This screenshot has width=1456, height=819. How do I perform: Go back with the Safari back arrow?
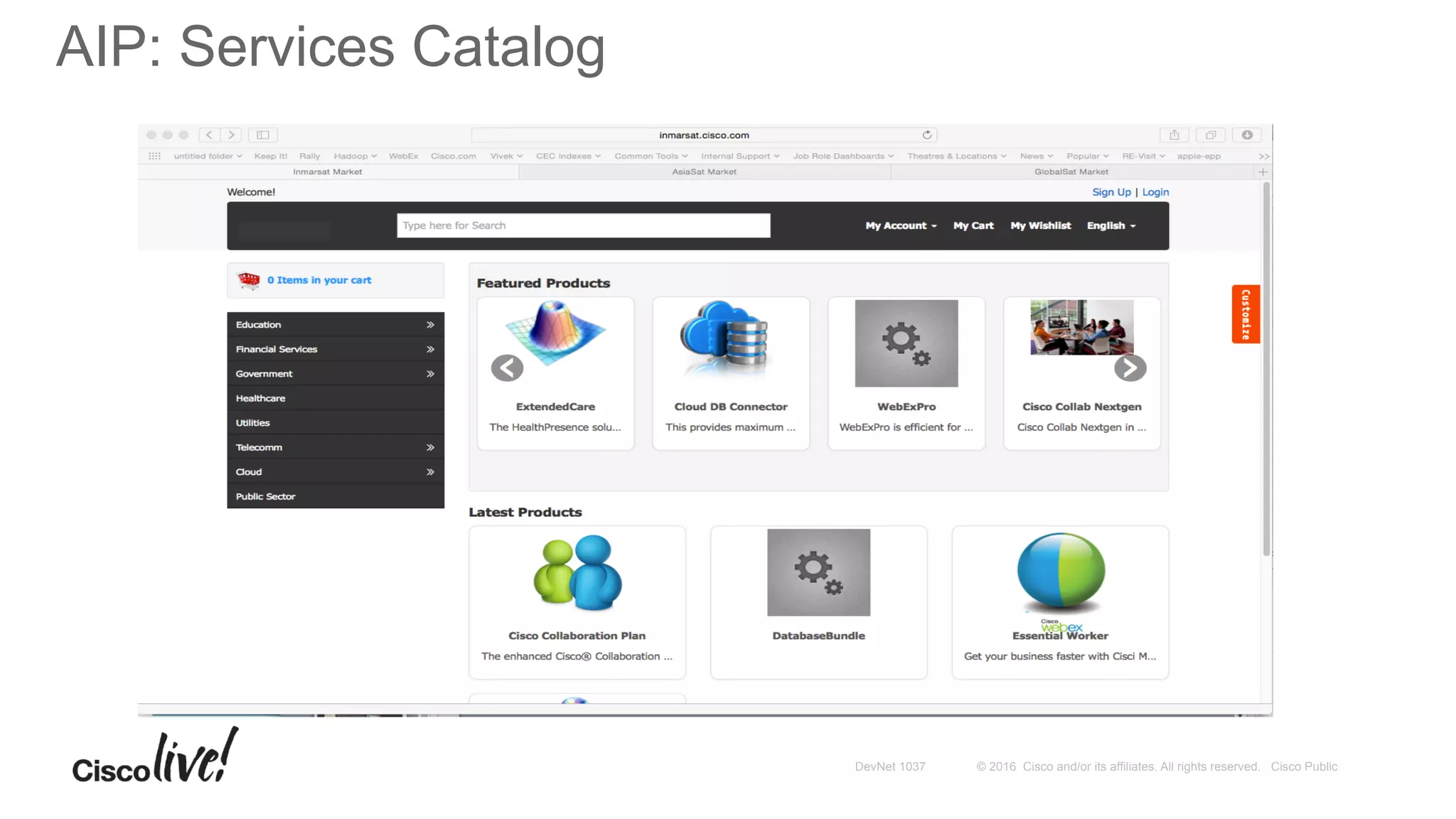[x=209, y=134]
